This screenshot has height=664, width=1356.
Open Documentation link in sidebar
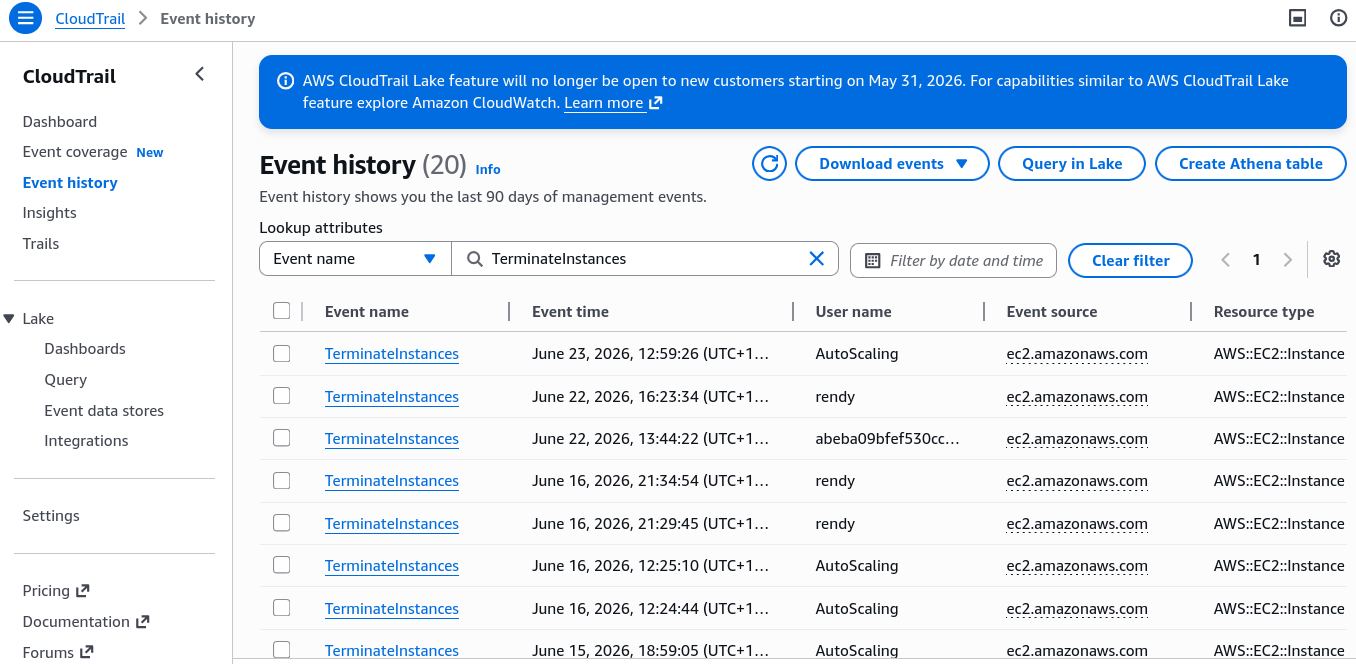click(x=86, y=622)
